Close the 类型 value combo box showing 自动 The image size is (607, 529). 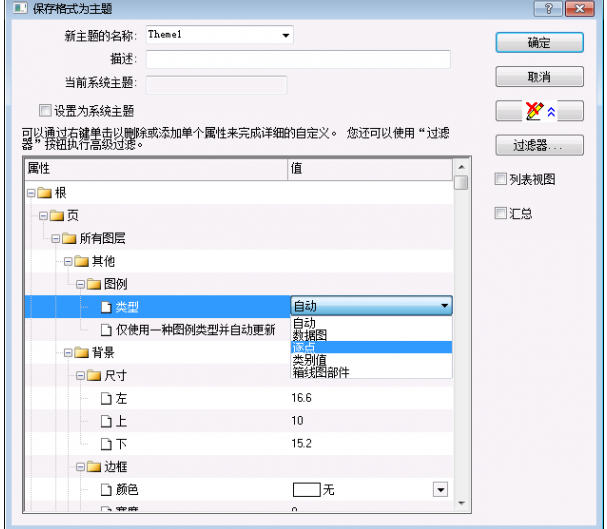[x=371, y=306]
